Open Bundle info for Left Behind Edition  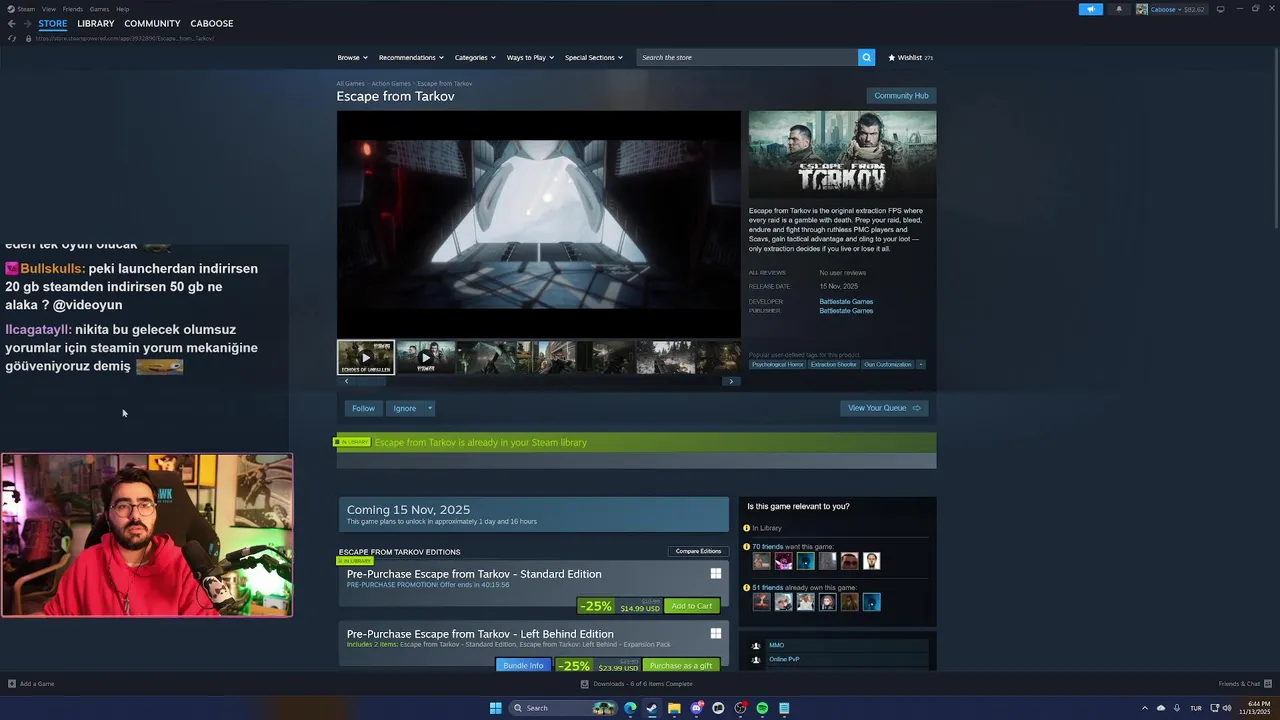pos(523,666)
